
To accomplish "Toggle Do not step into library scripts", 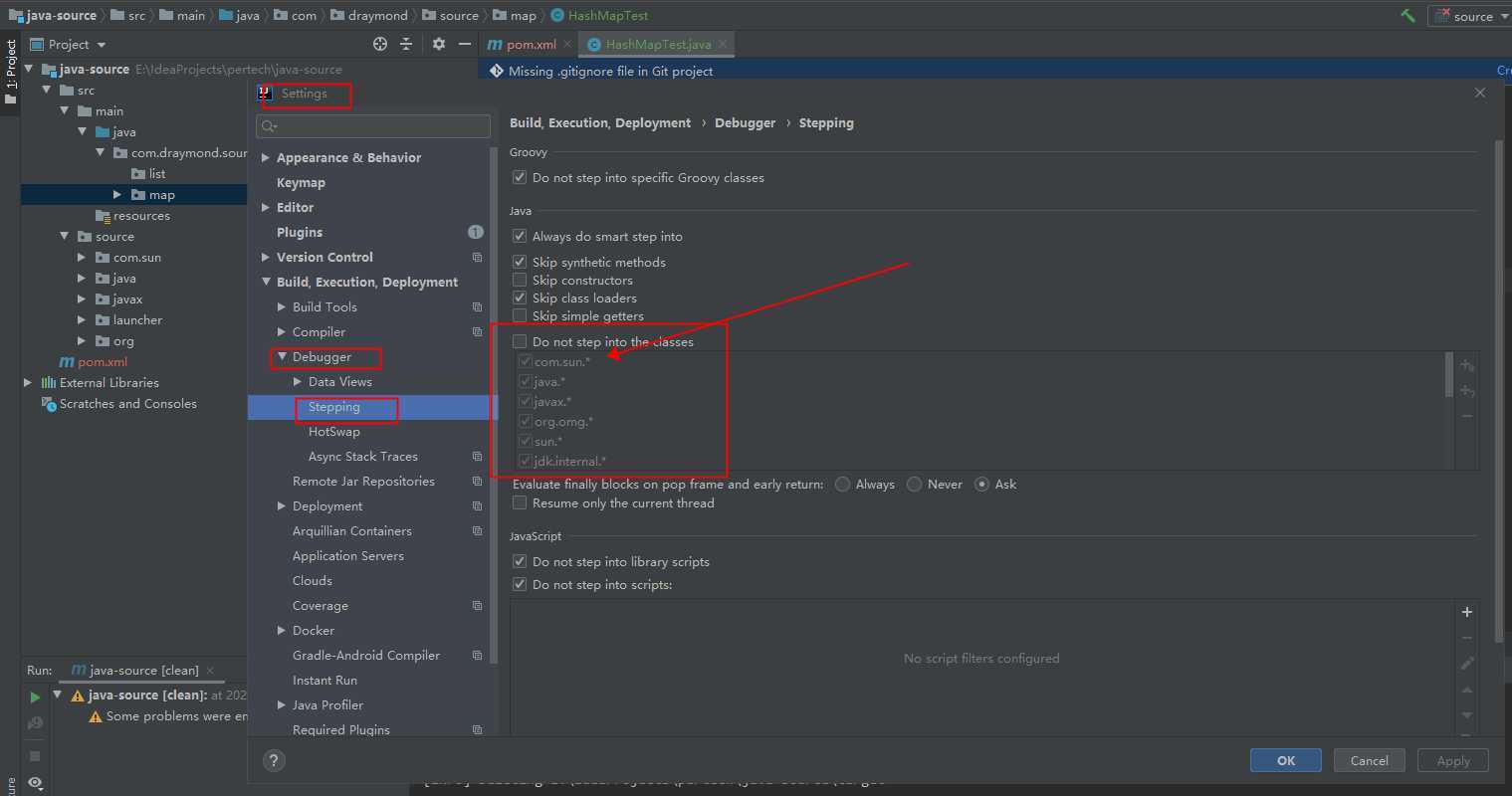I will [520, 561].
